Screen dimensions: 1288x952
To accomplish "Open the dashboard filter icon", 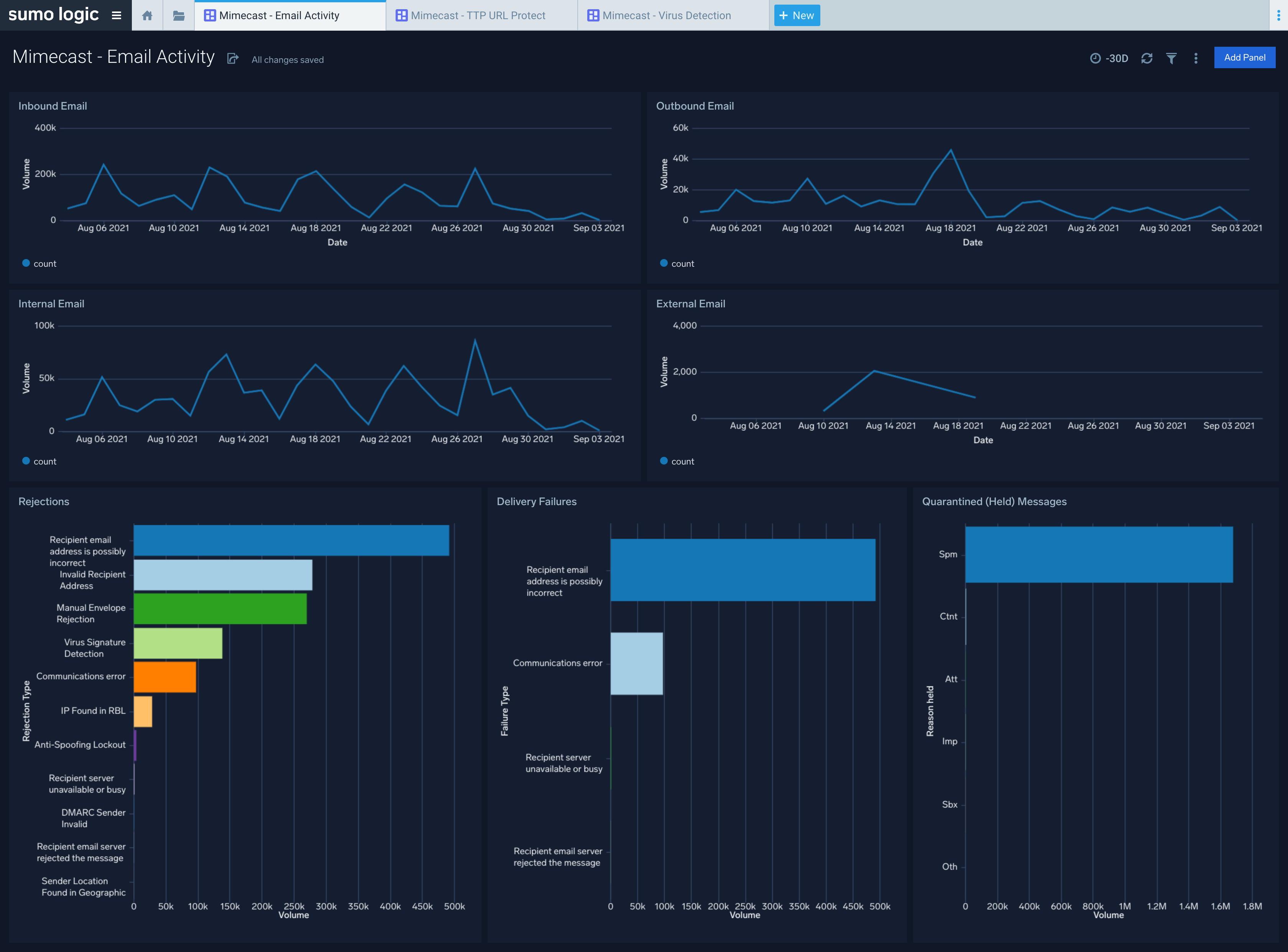I will point(1171,58).
